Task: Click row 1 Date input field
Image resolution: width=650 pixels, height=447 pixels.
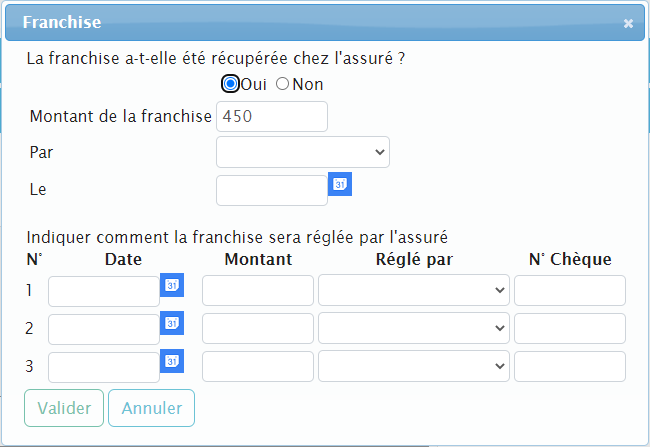Action: click(x=104, y=291)
